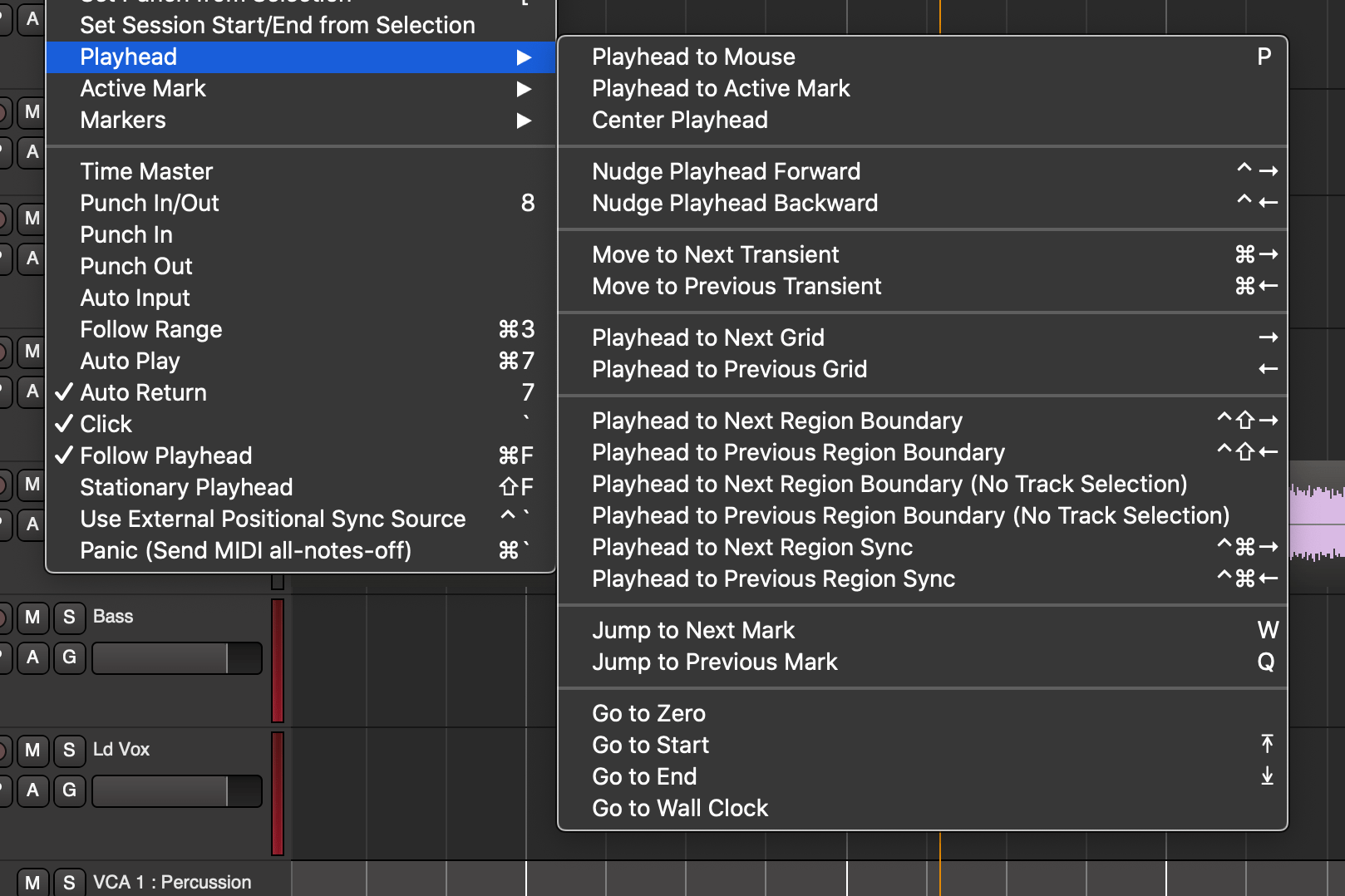Image resolution: width=1345 pixels, height=896 pixels.
Task: Solo the VCA 1 Percussion track
Action: click(69, 882)
